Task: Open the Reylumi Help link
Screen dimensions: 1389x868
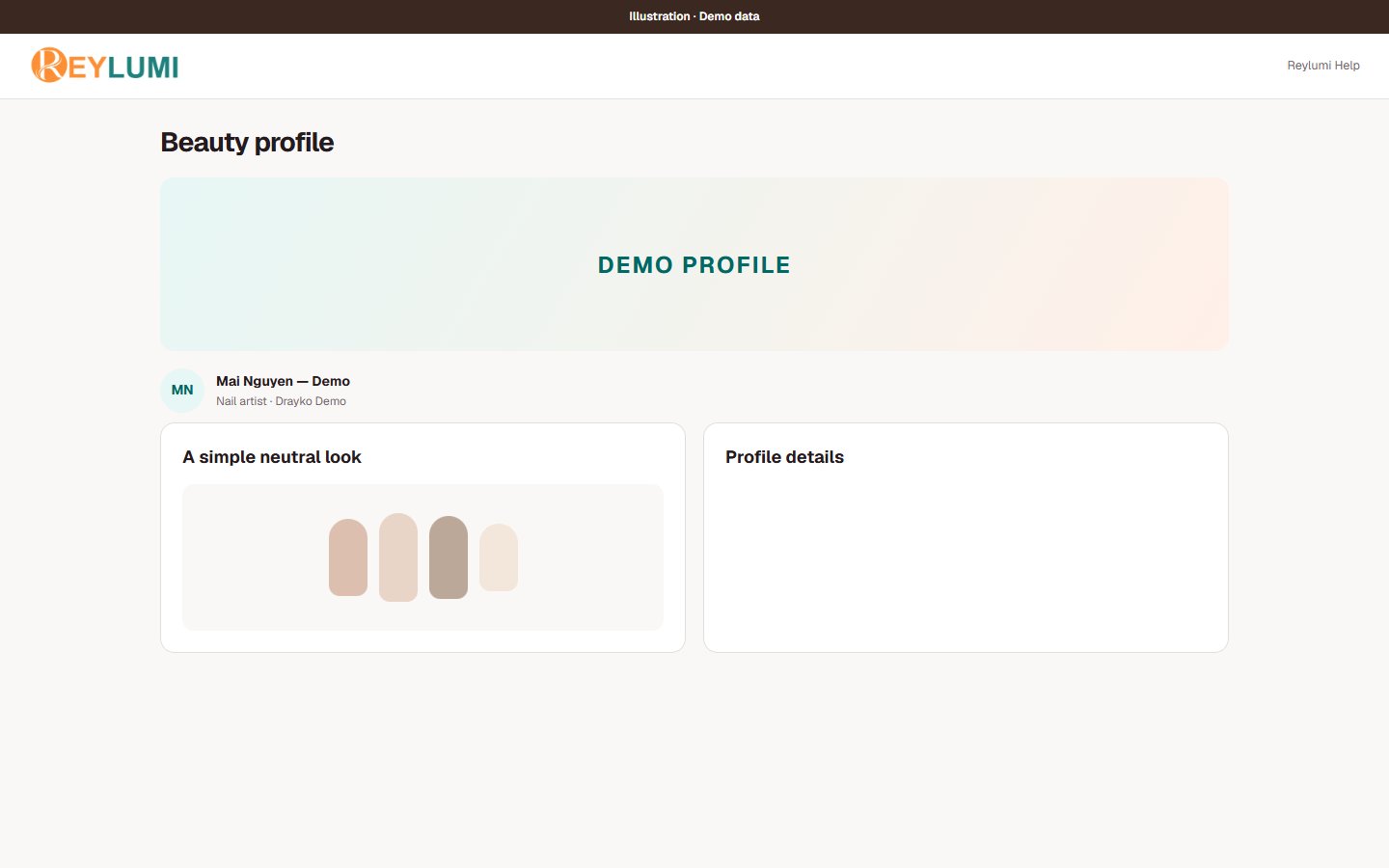Action: [1323, 66]
